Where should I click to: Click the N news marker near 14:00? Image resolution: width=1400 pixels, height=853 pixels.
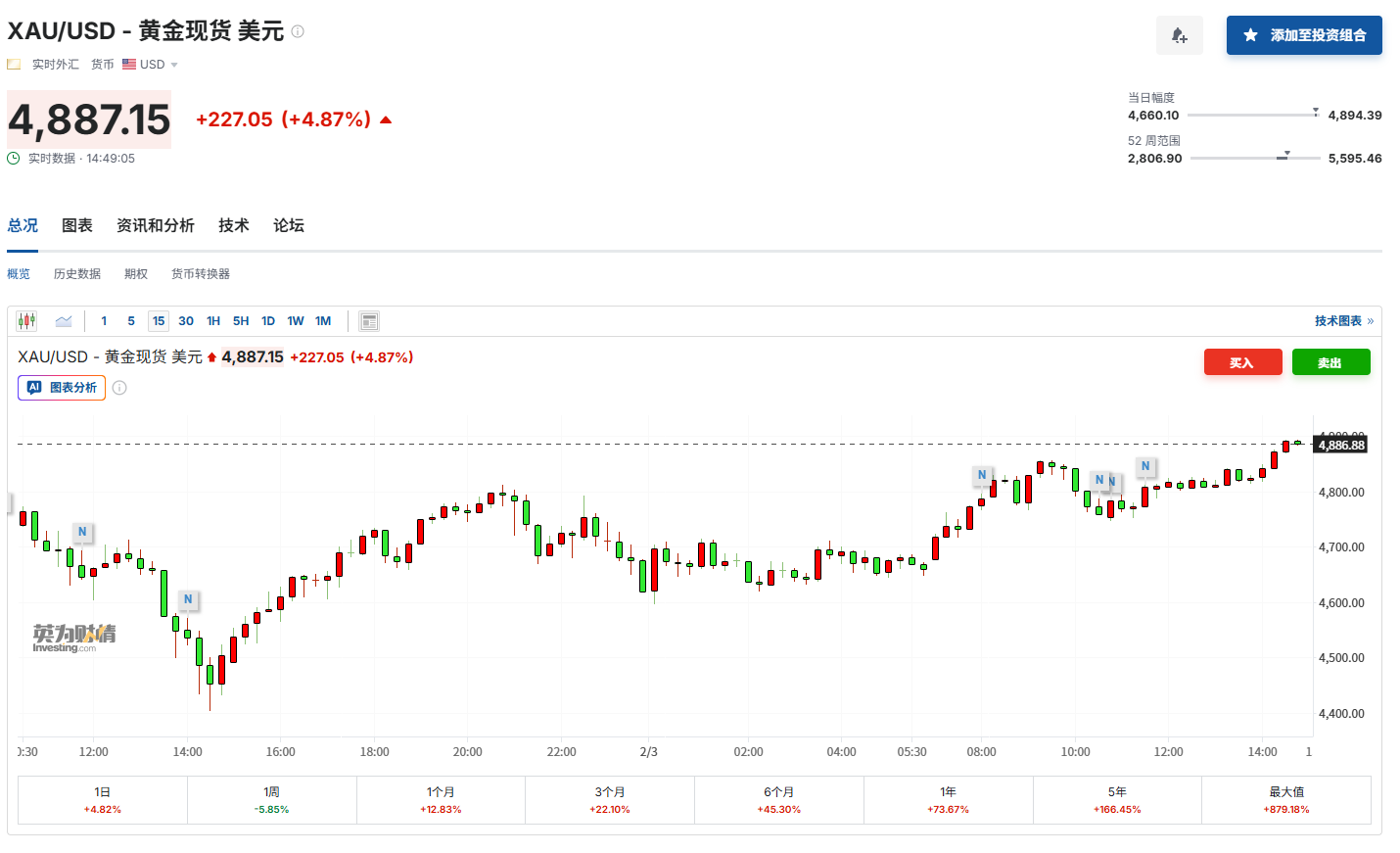188,599
